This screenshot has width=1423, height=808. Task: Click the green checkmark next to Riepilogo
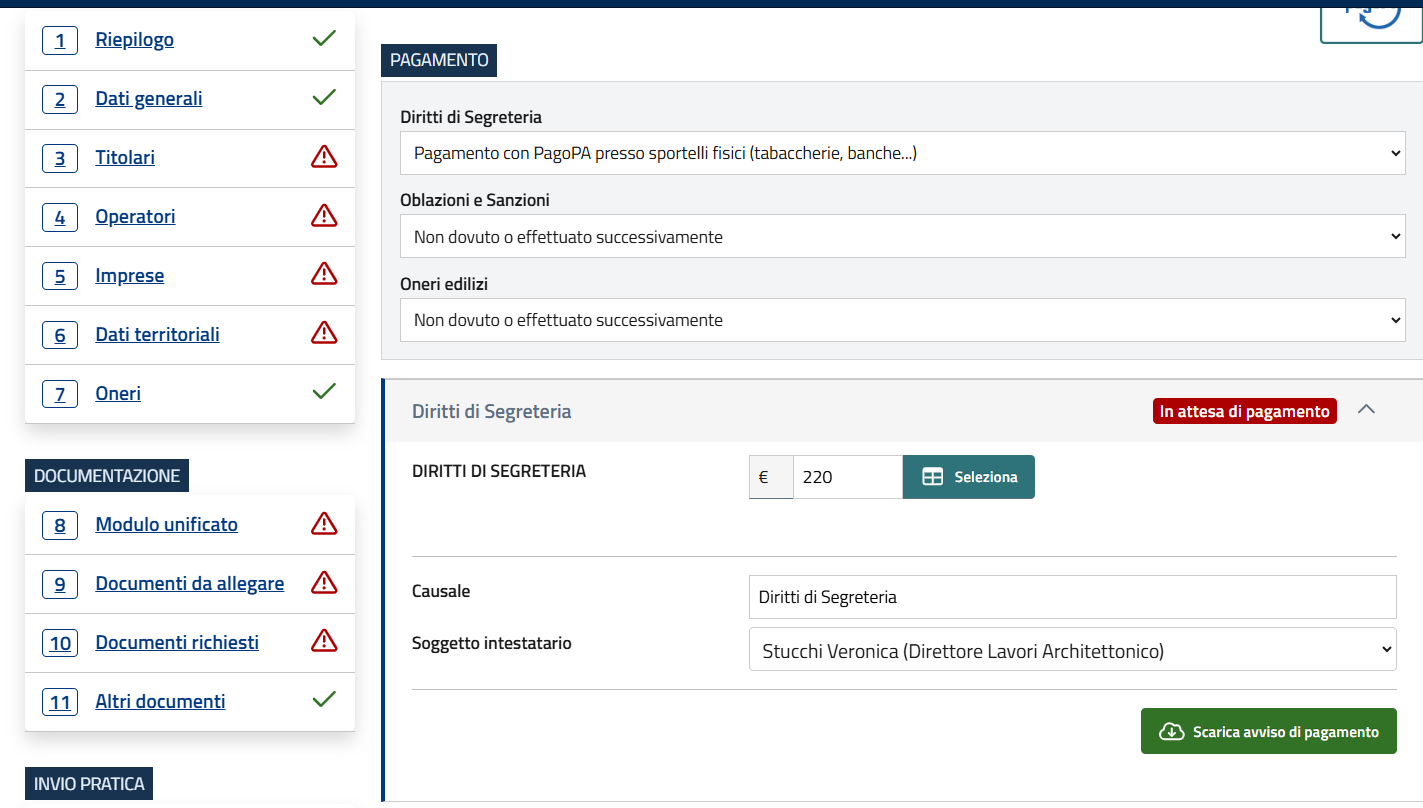click(324, 39)
